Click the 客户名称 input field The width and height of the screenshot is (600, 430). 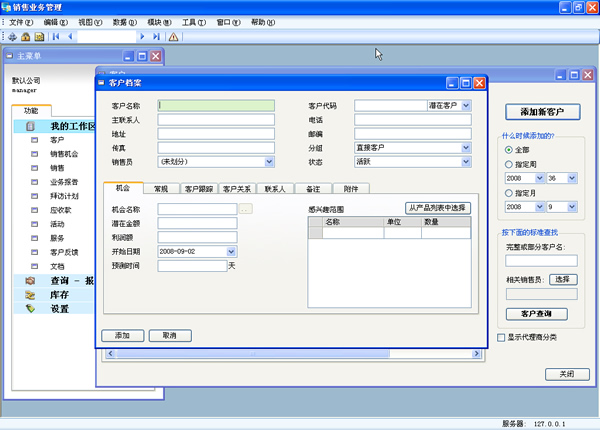[x=215, y=105]
